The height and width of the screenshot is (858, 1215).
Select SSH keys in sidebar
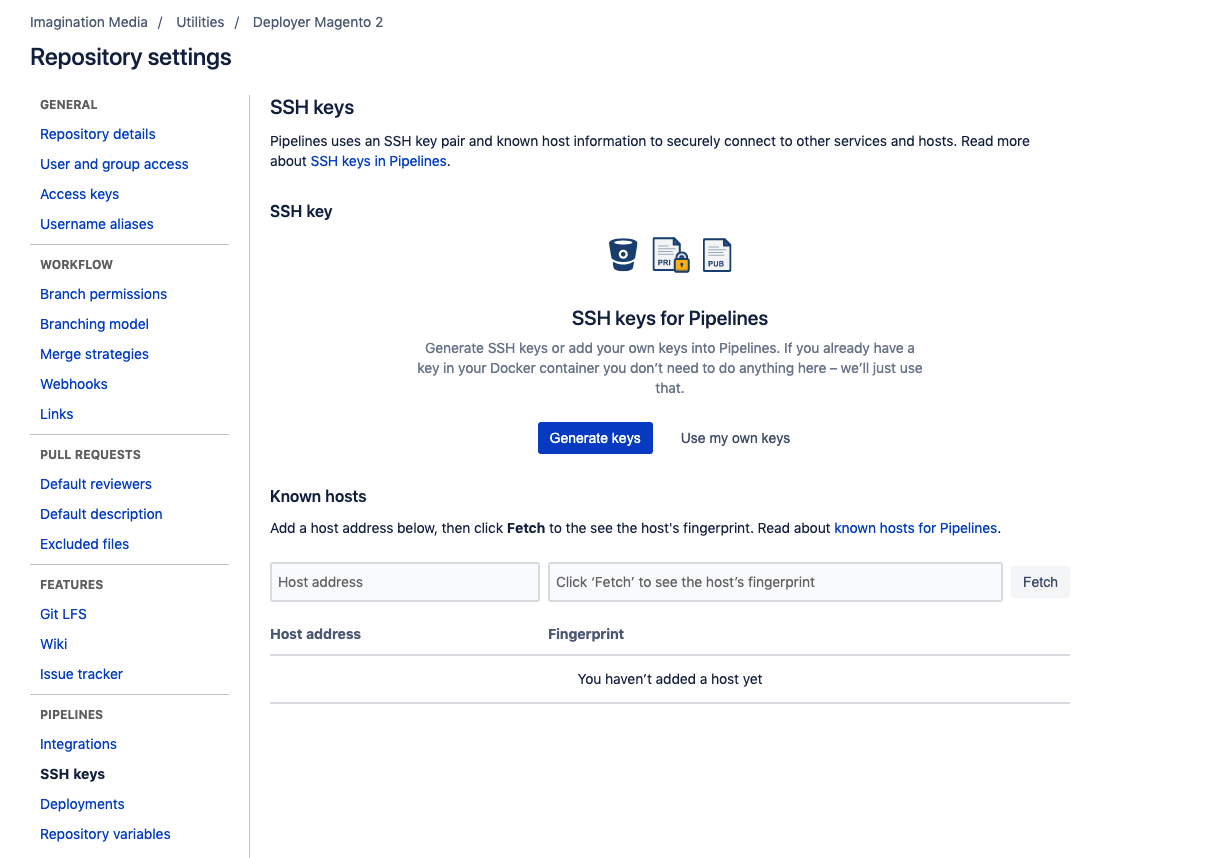coord(72,774)
